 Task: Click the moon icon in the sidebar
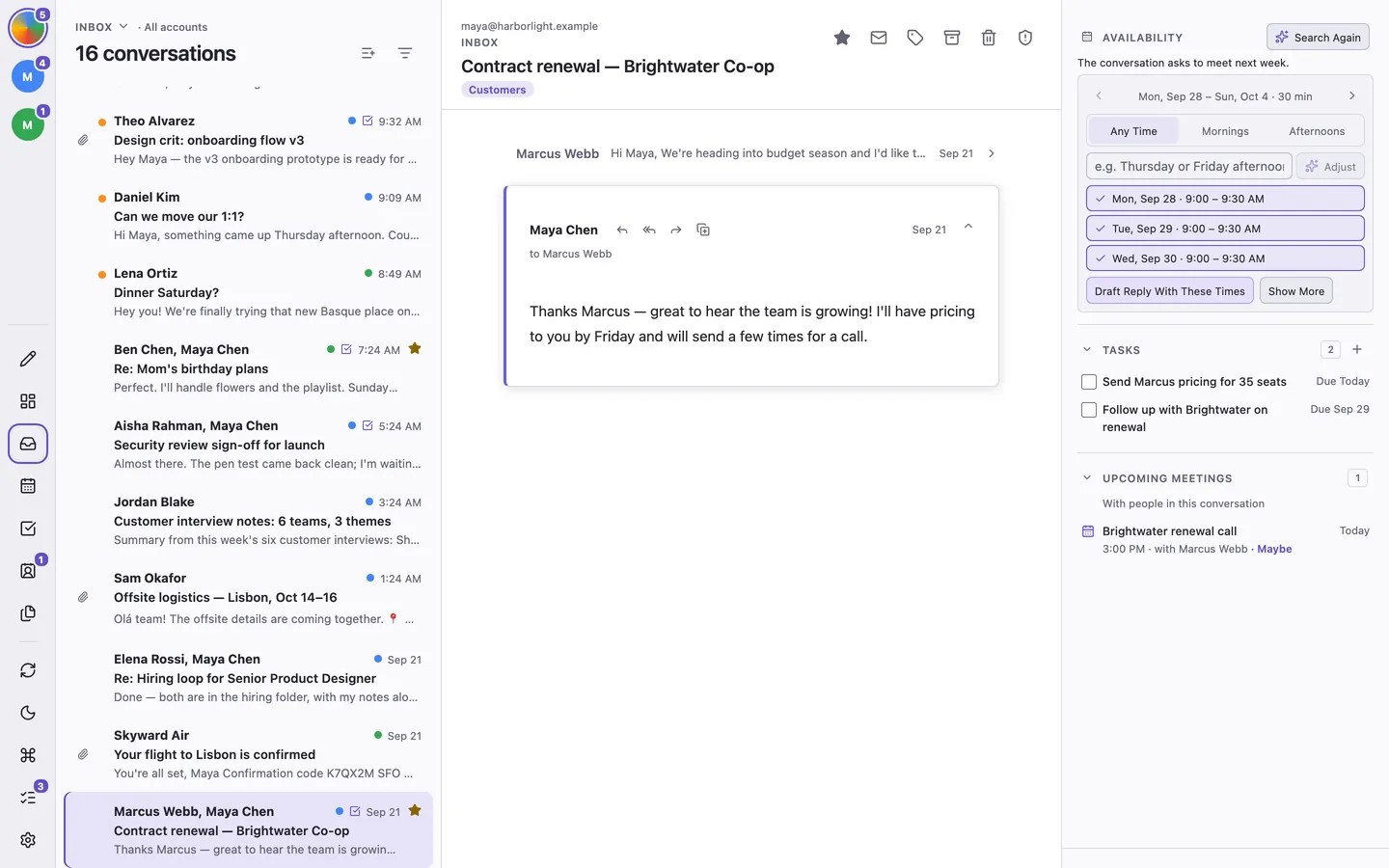28,713
